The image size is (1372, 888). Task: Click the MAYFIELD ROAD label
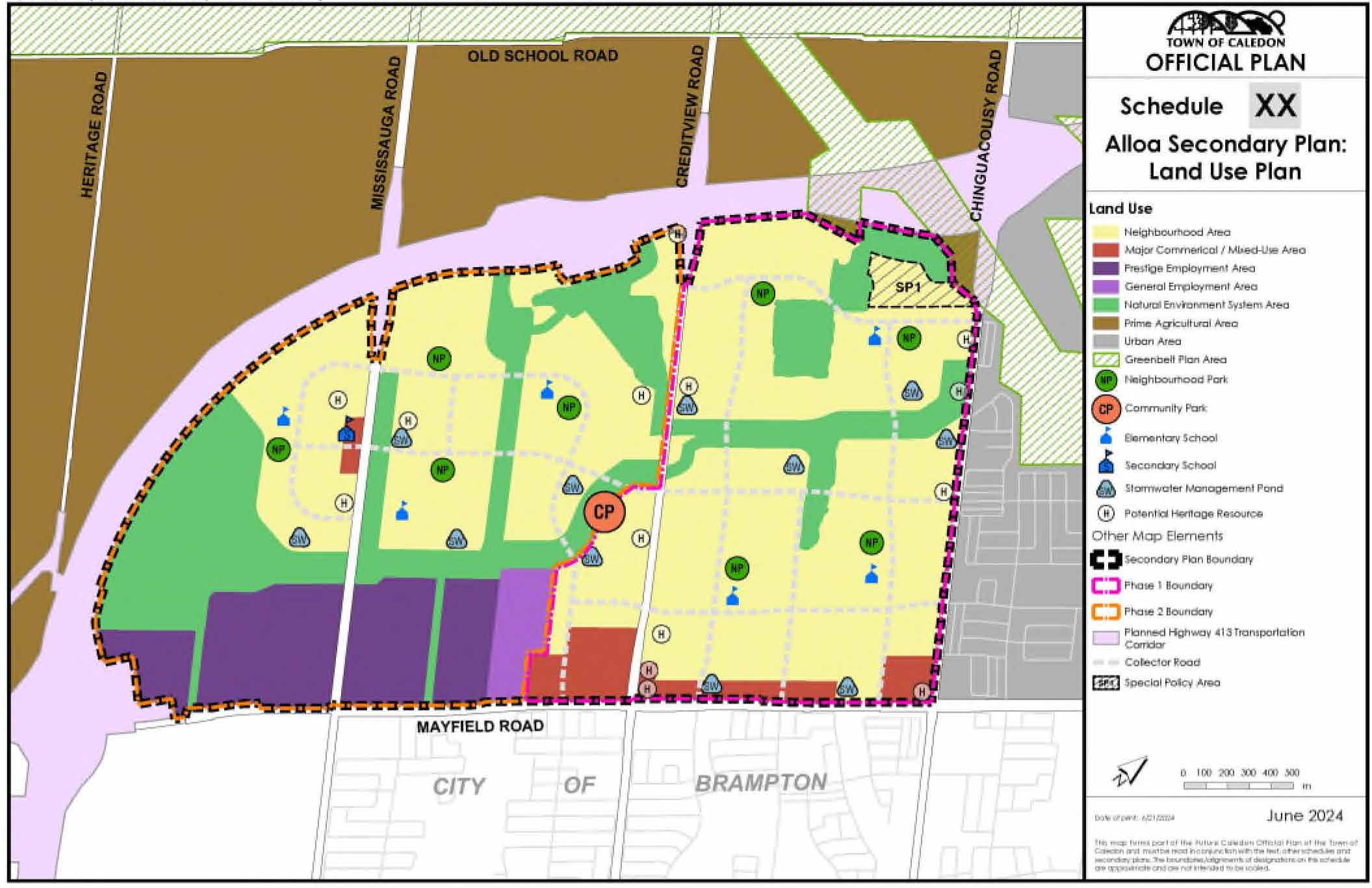click(x=480, y=726)
